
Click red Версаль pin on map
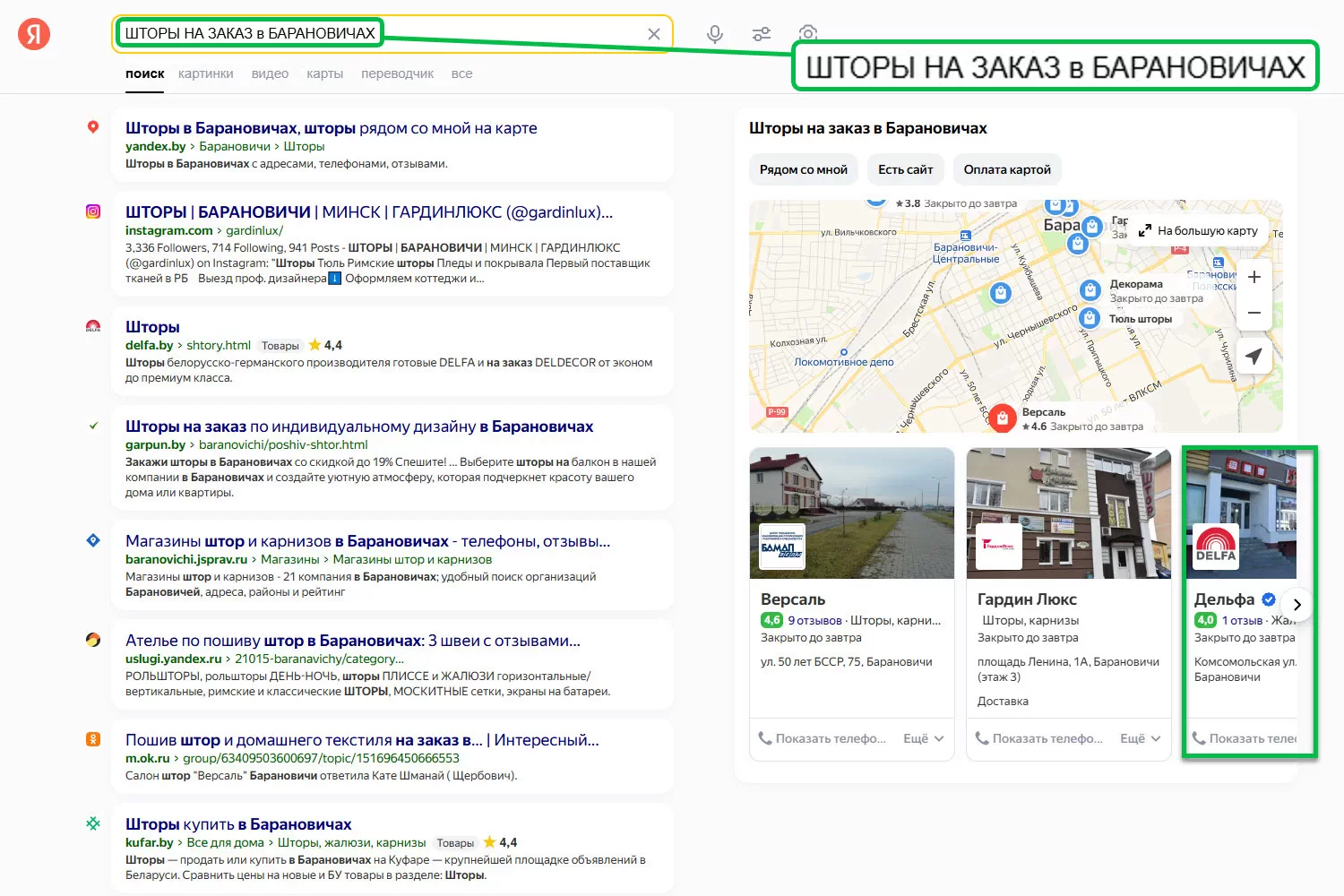[1003, 418]
